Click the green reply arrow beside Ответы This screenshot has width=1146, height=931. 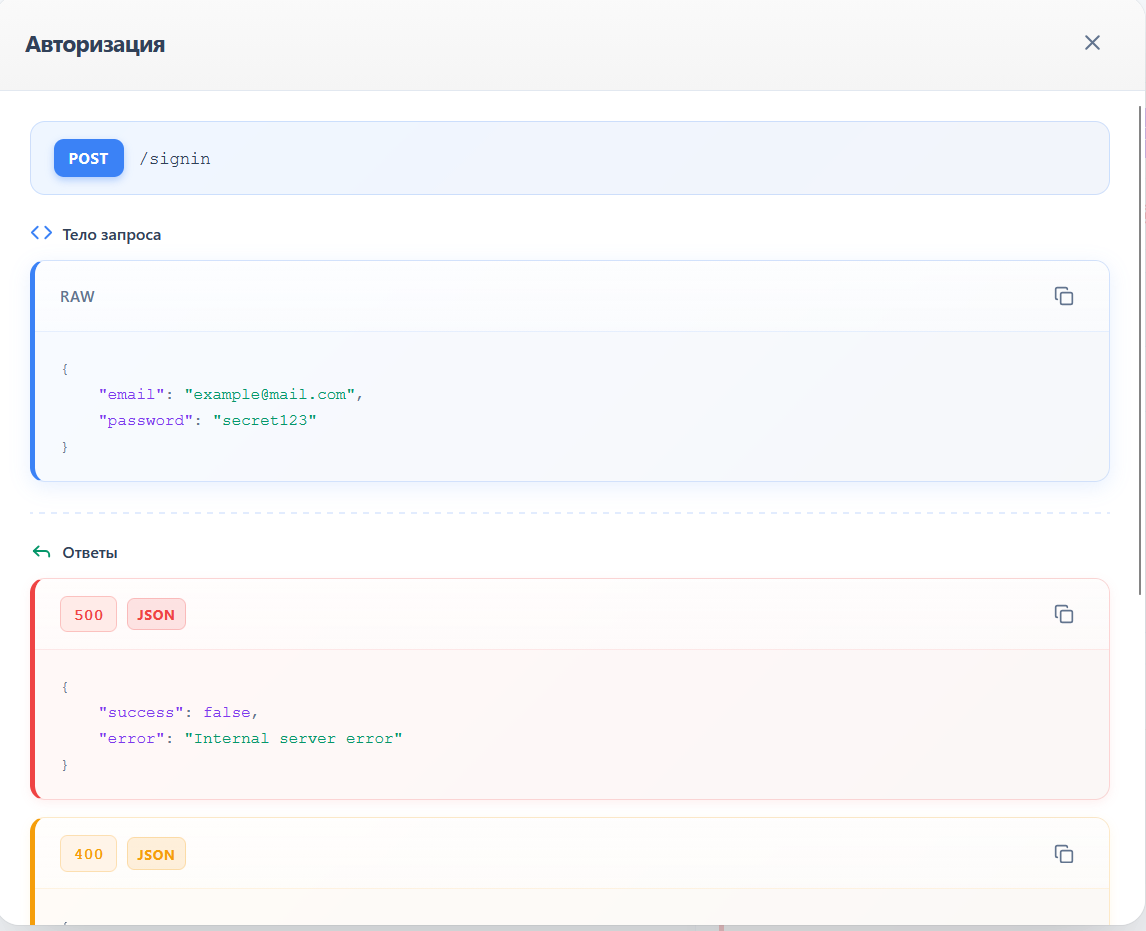click(x=41, y=552)
